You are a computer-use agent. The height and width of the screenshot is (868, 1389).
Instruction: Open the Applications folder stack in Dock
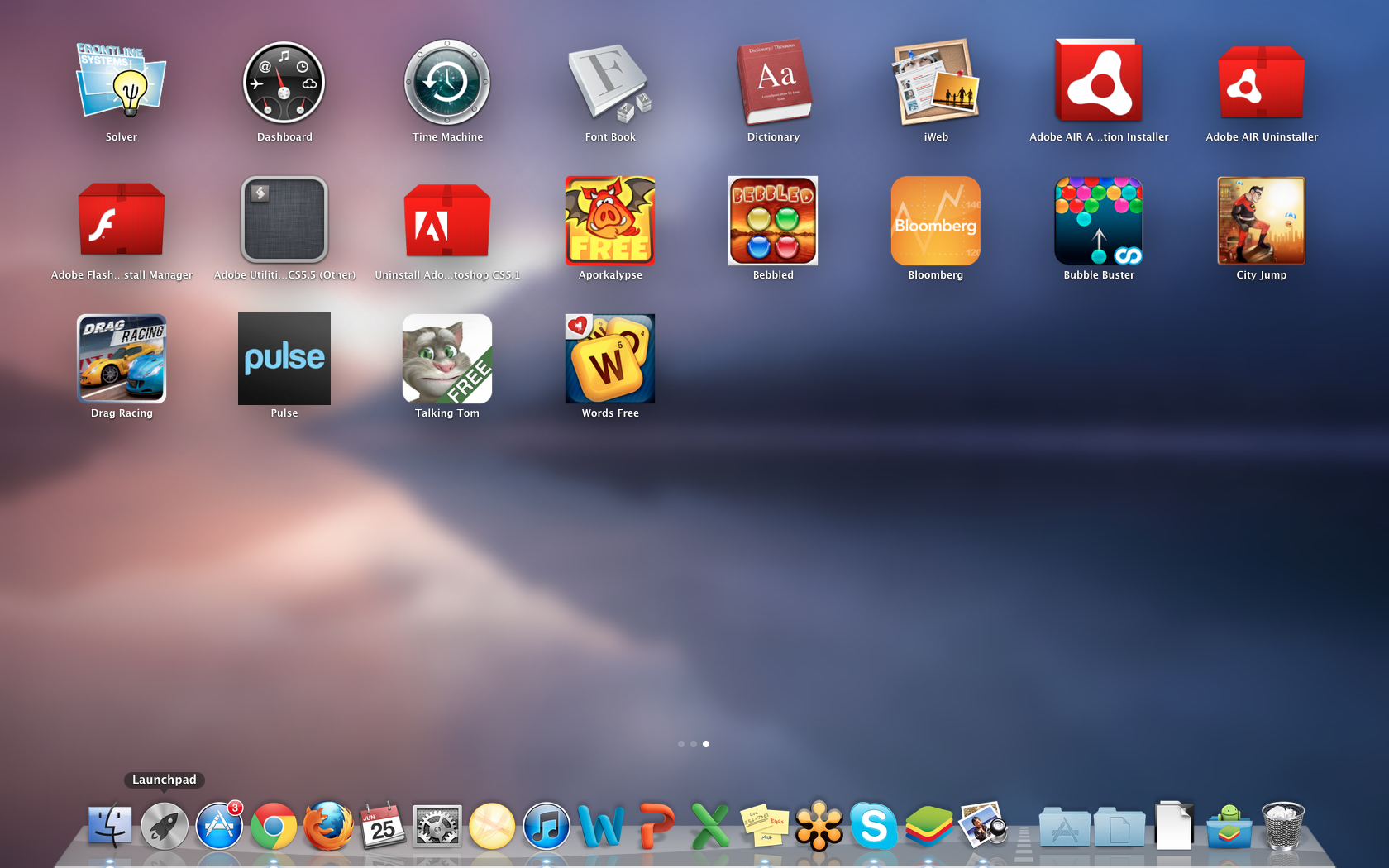[1064, 827]
